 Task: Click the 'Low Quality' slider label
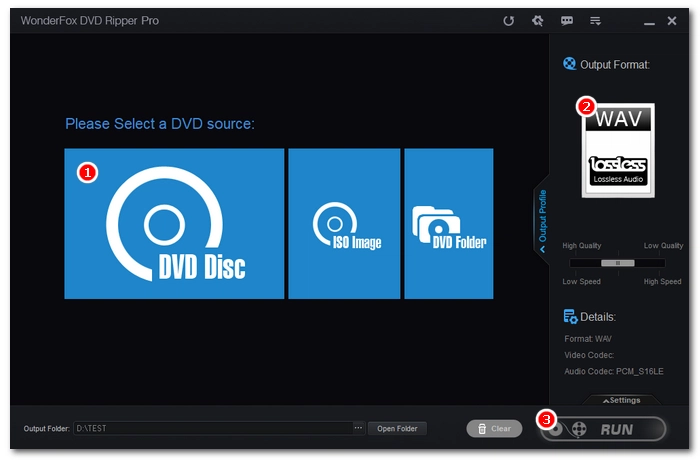coord(663,246)
